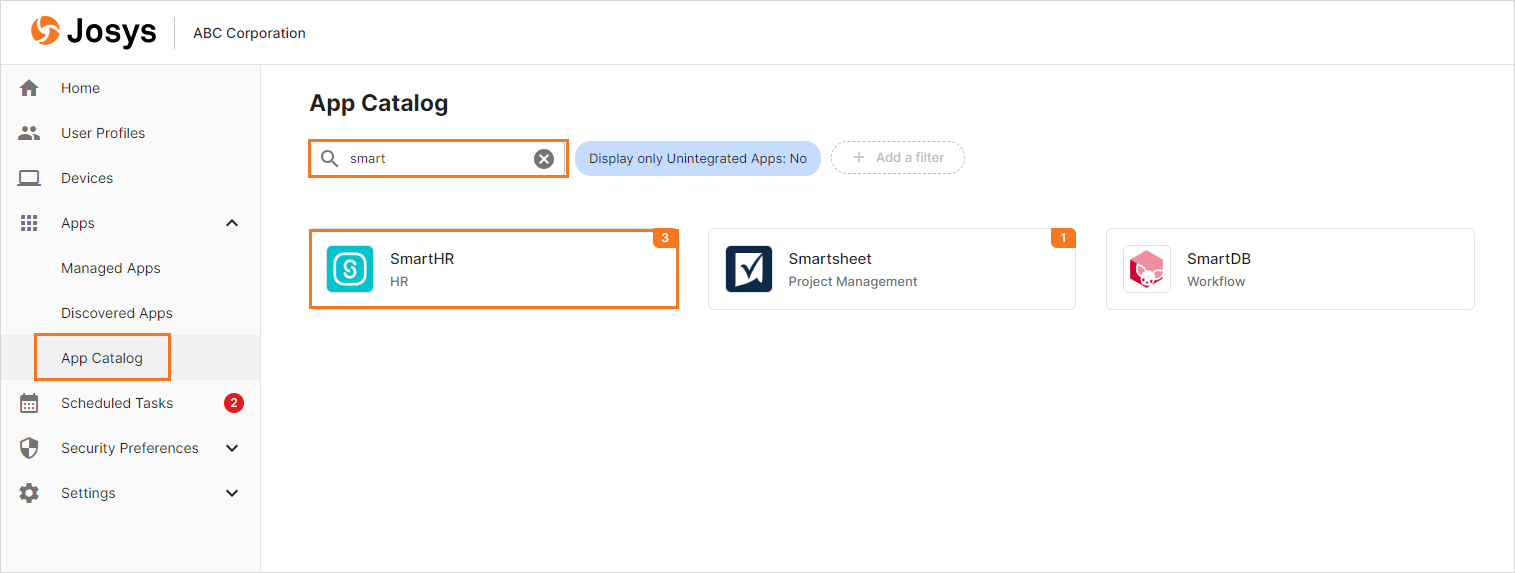Click the Workflow category label
Viewport: 1515px width, 573px height.
[x=1216, y=282]
